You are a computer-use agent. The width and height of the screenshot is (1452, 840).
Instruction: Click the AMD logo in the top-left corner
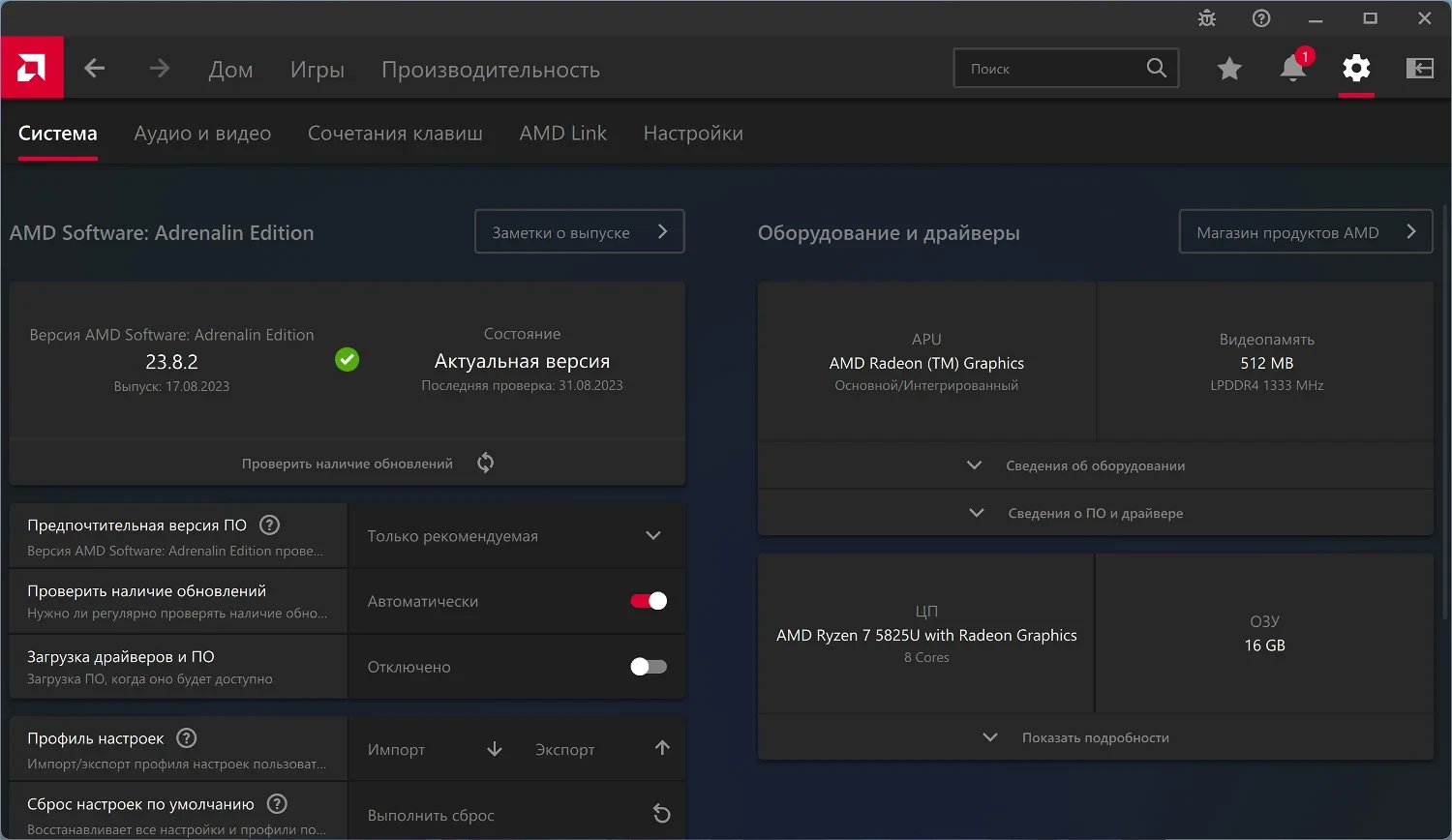point(32,67)
